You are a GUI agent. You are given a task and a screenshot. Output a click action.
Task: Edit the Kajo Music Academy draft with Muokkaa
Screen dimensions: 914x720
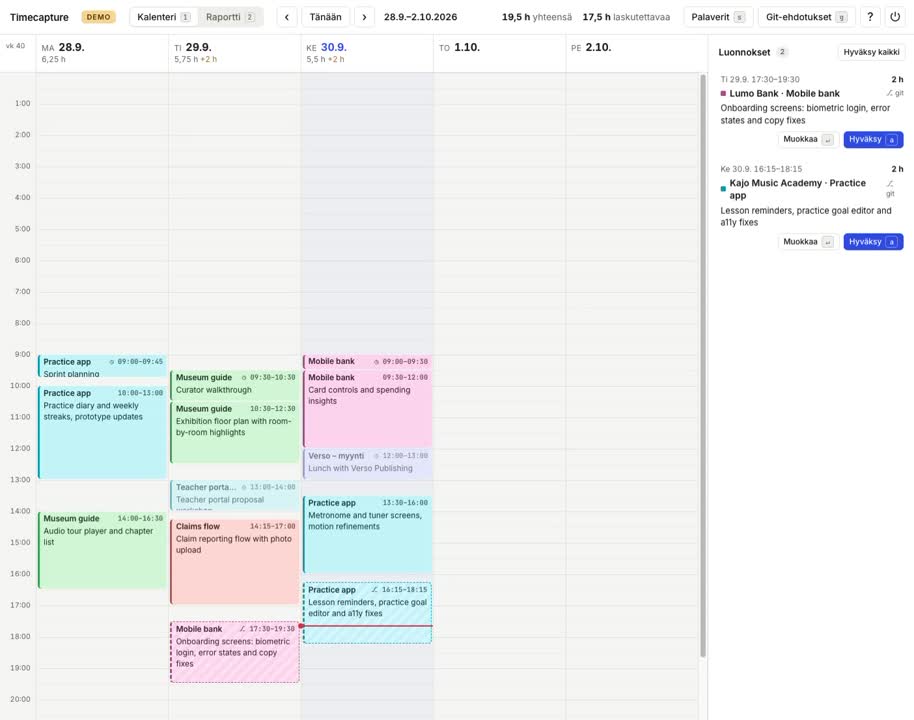coord(807,241)
